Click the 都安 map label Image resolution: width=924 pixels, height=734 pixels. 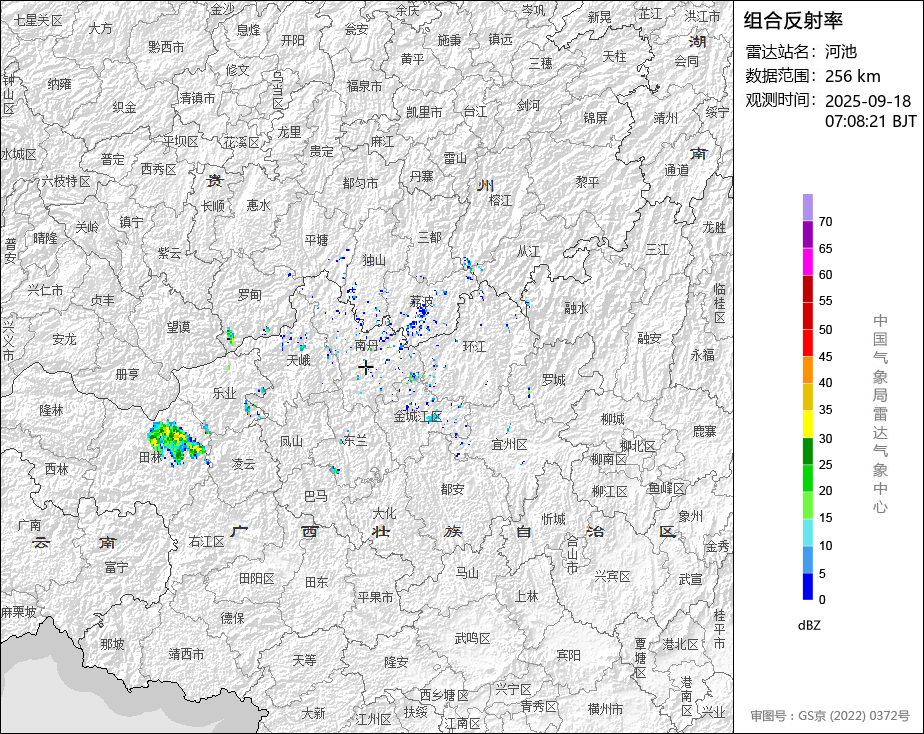[452, 489]
